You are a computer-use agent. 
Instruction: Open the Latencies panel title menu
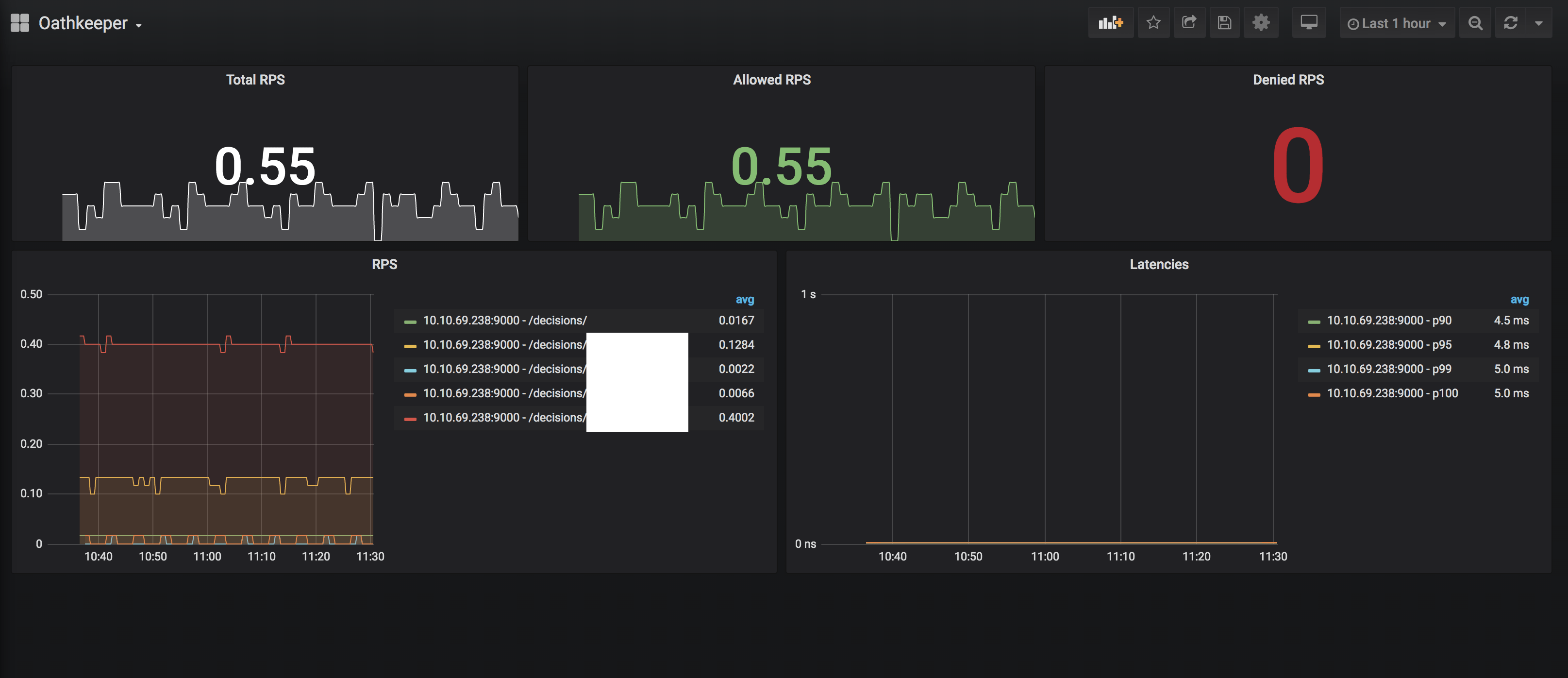[x=1158, y=264]
